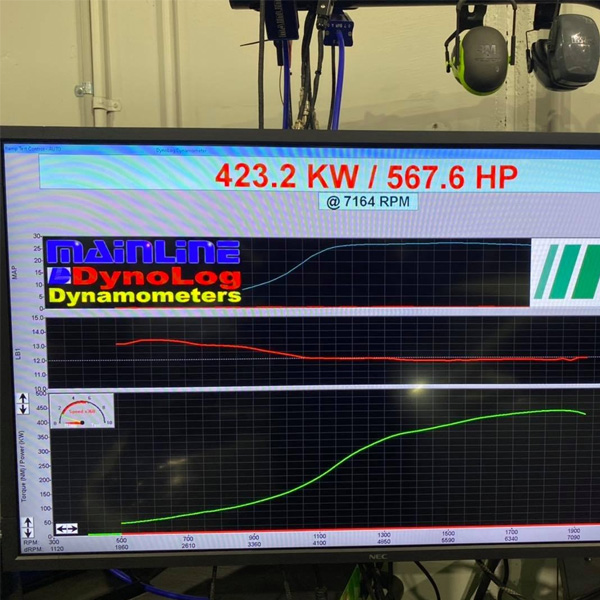Click the light blue MAP boost trace
This screenshot has height=600, width=600.
[400, 243]
